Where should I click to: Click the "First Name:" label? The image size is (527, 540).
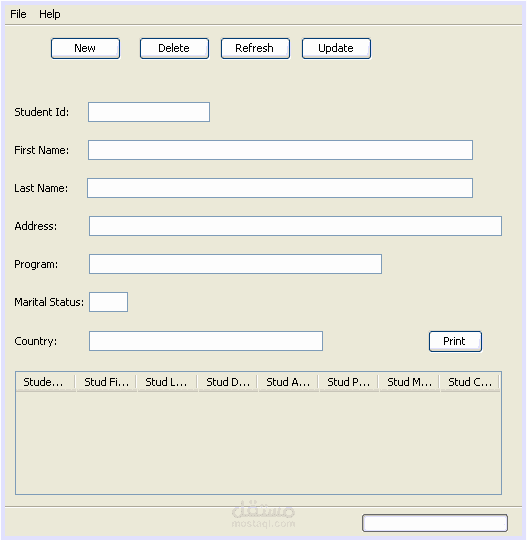(41, 150)
